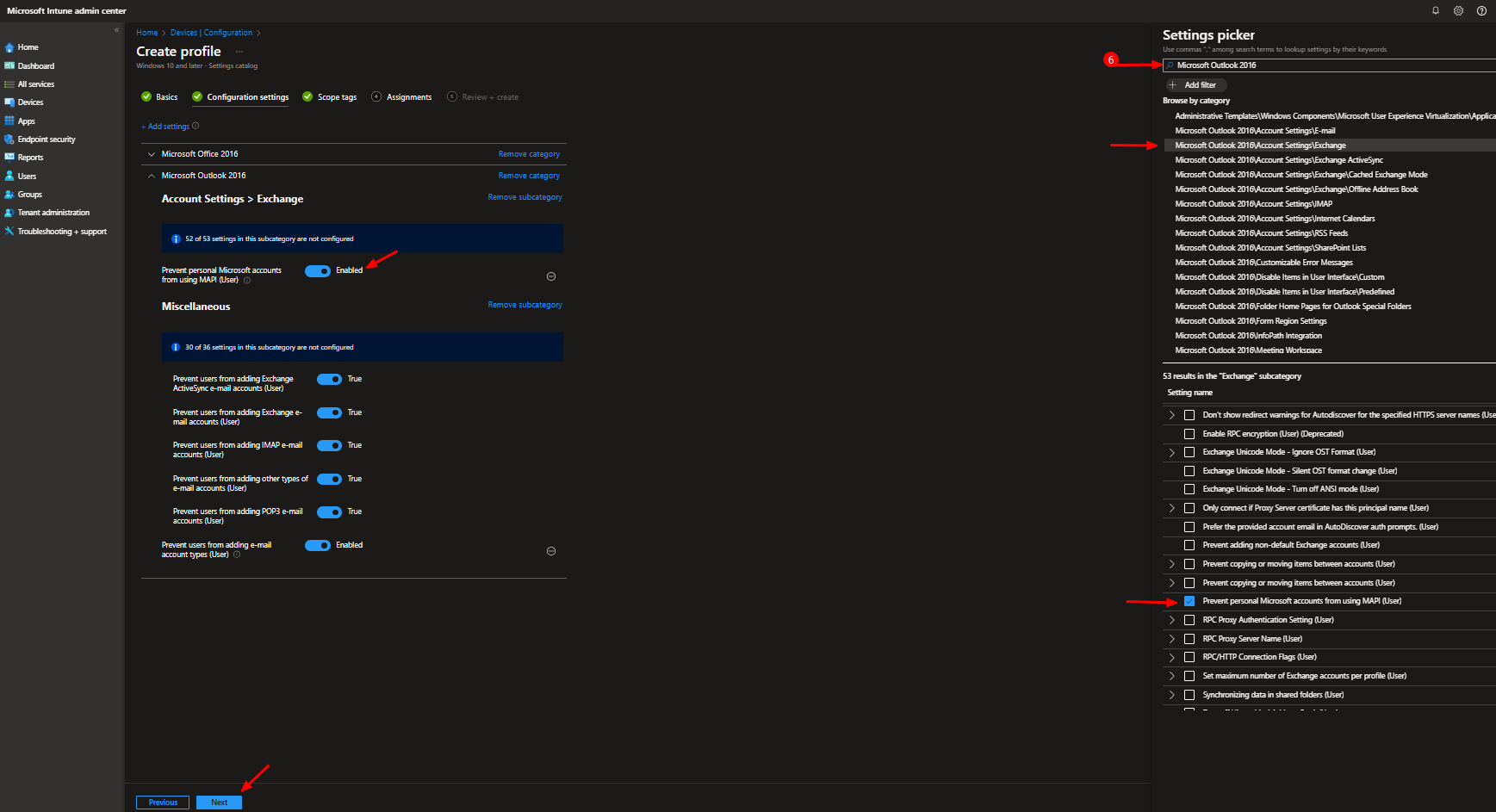1496x812 pixels.
Task: Click the Devices icon in sidebar
Action: [9, 102]
